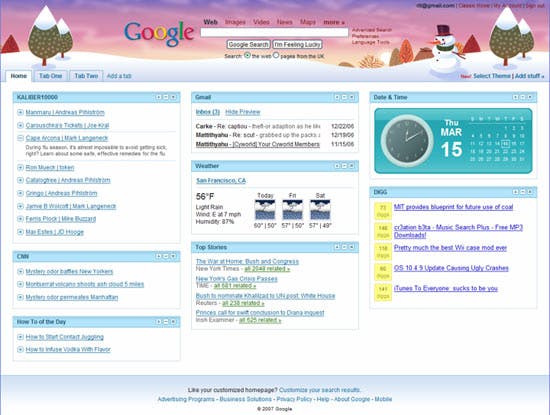The image size is (550, 415).
Task: Click Hide Preview in Gmail widget
Action: pos(243,112)
